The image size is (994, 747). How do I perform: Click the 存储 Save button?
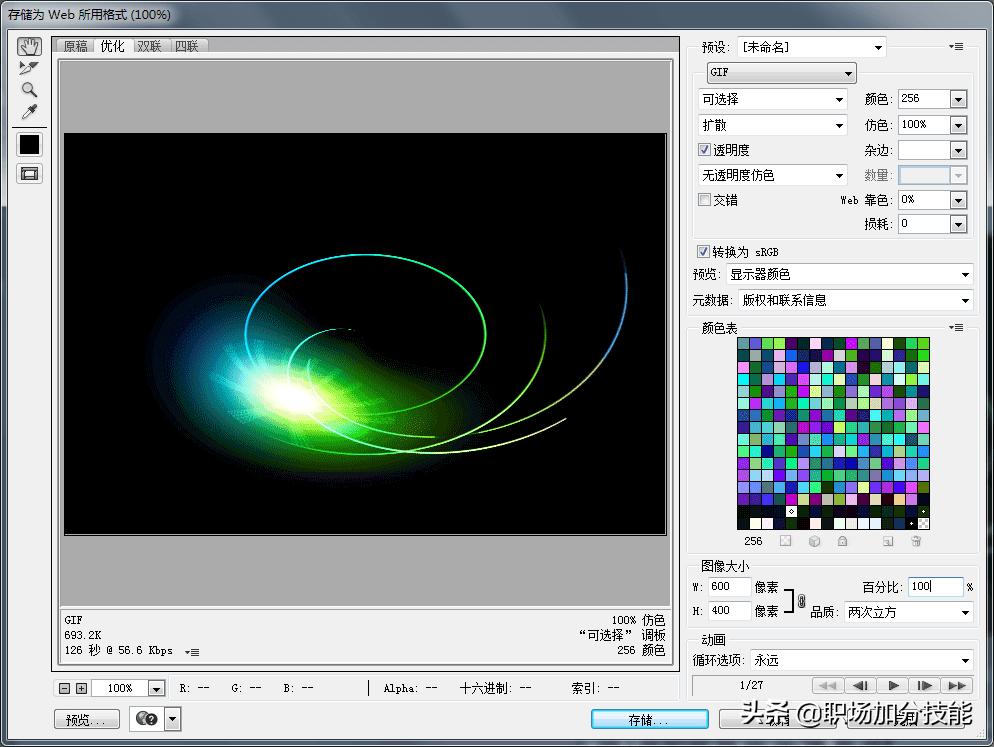click(x=648, y=719)
